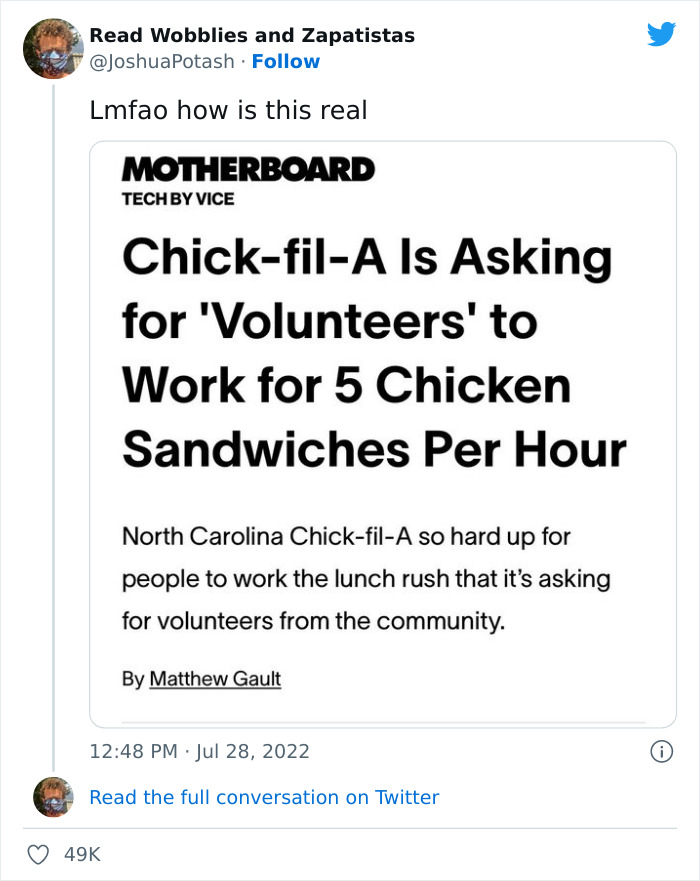Open 'Read the full conversation on Twitter'
The height and width of the screenshot is (881, 700).
[265, 797]
